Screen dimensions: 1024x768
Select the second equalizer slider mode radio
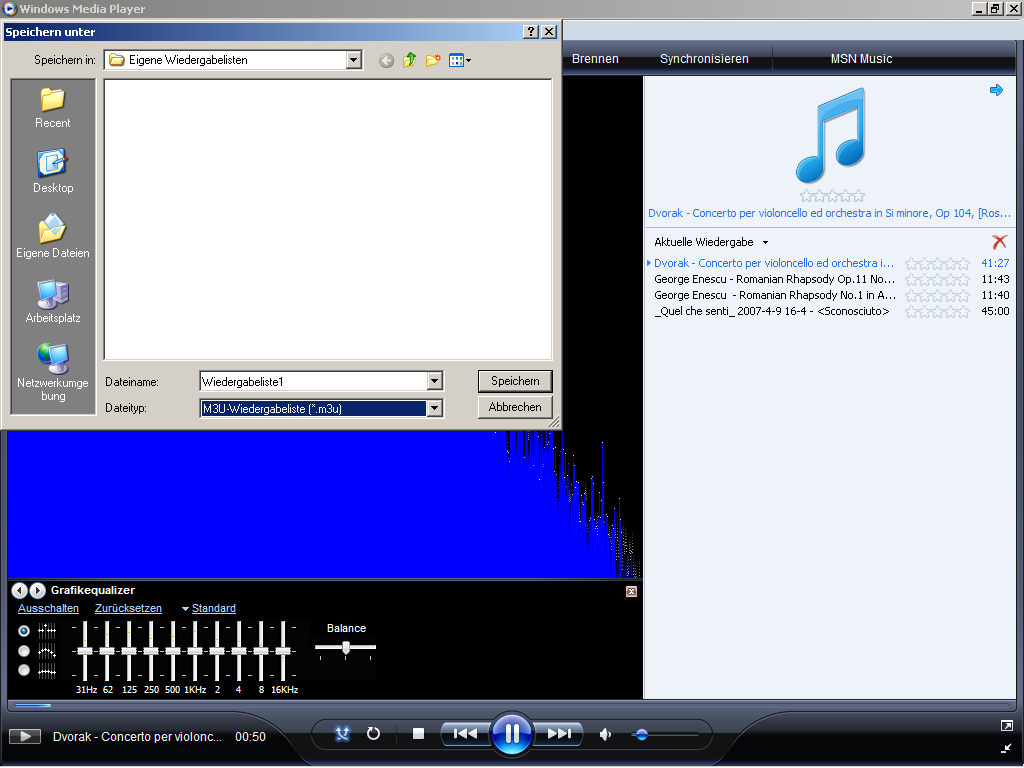tap(24, 651)
